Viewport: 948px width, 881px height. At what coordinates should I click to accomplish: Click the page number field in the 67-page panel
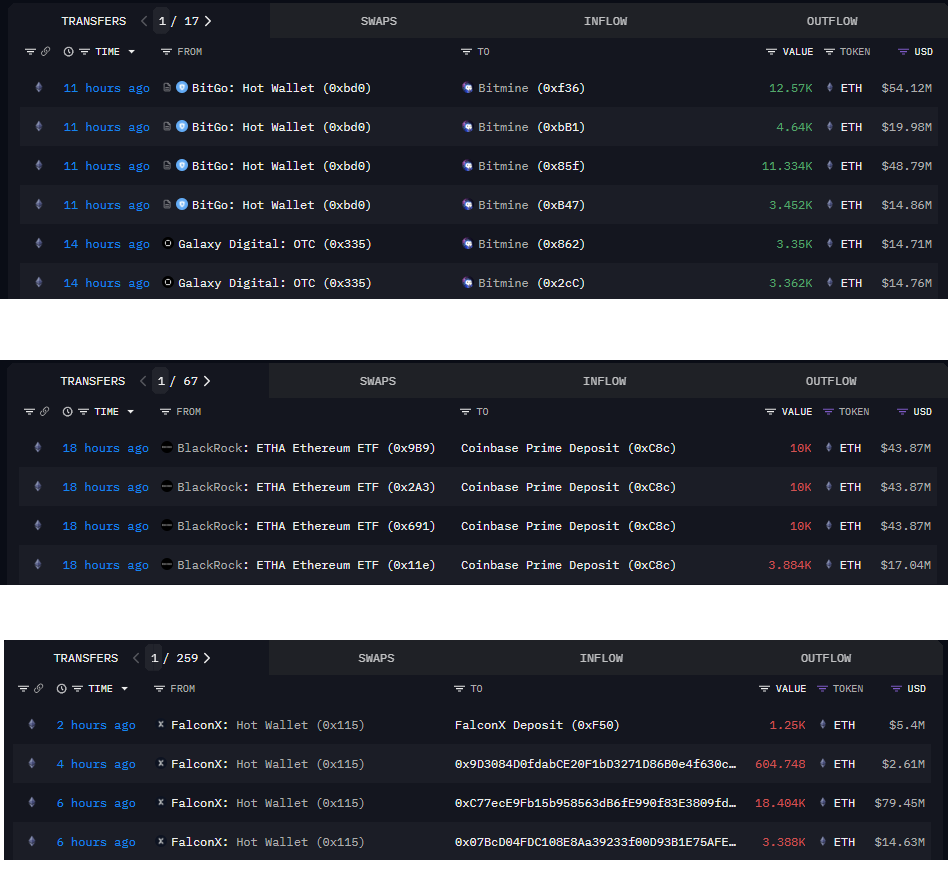[161, 381]
